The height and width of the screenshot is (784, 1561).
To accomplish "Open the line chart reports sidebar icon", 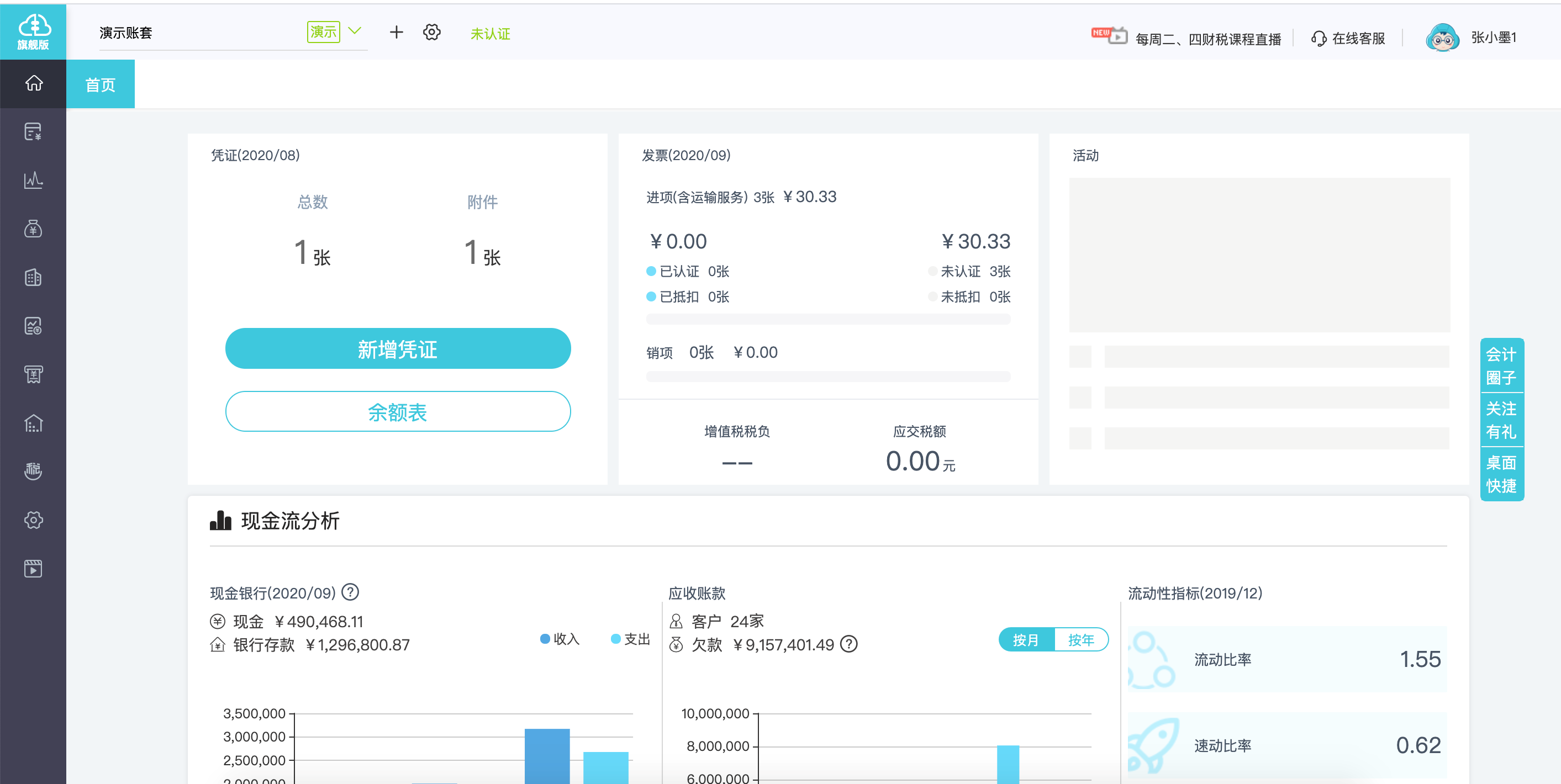I will [33, 180].
